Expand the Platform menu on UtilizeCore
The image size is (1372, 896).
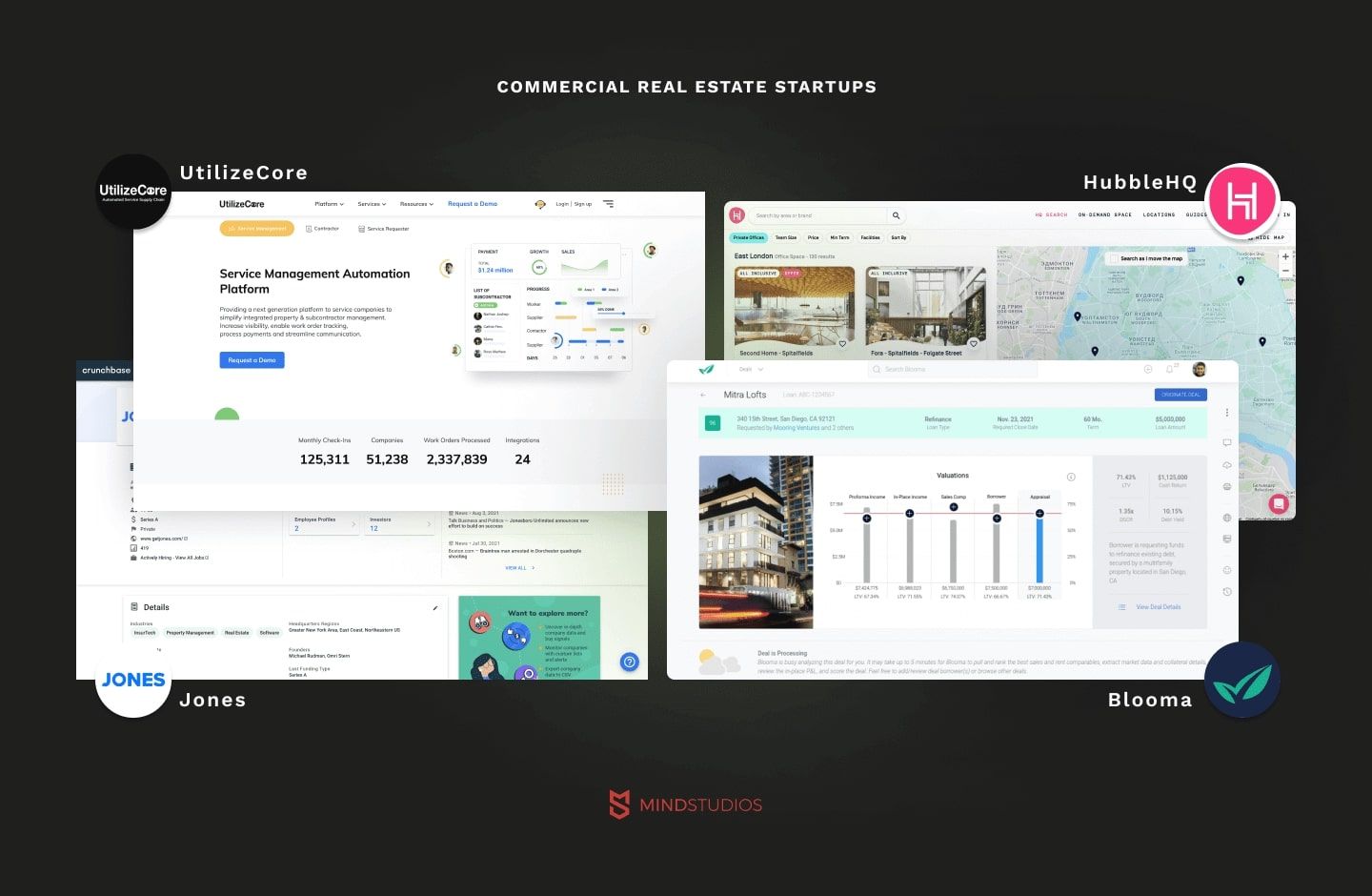coord(329,204)
